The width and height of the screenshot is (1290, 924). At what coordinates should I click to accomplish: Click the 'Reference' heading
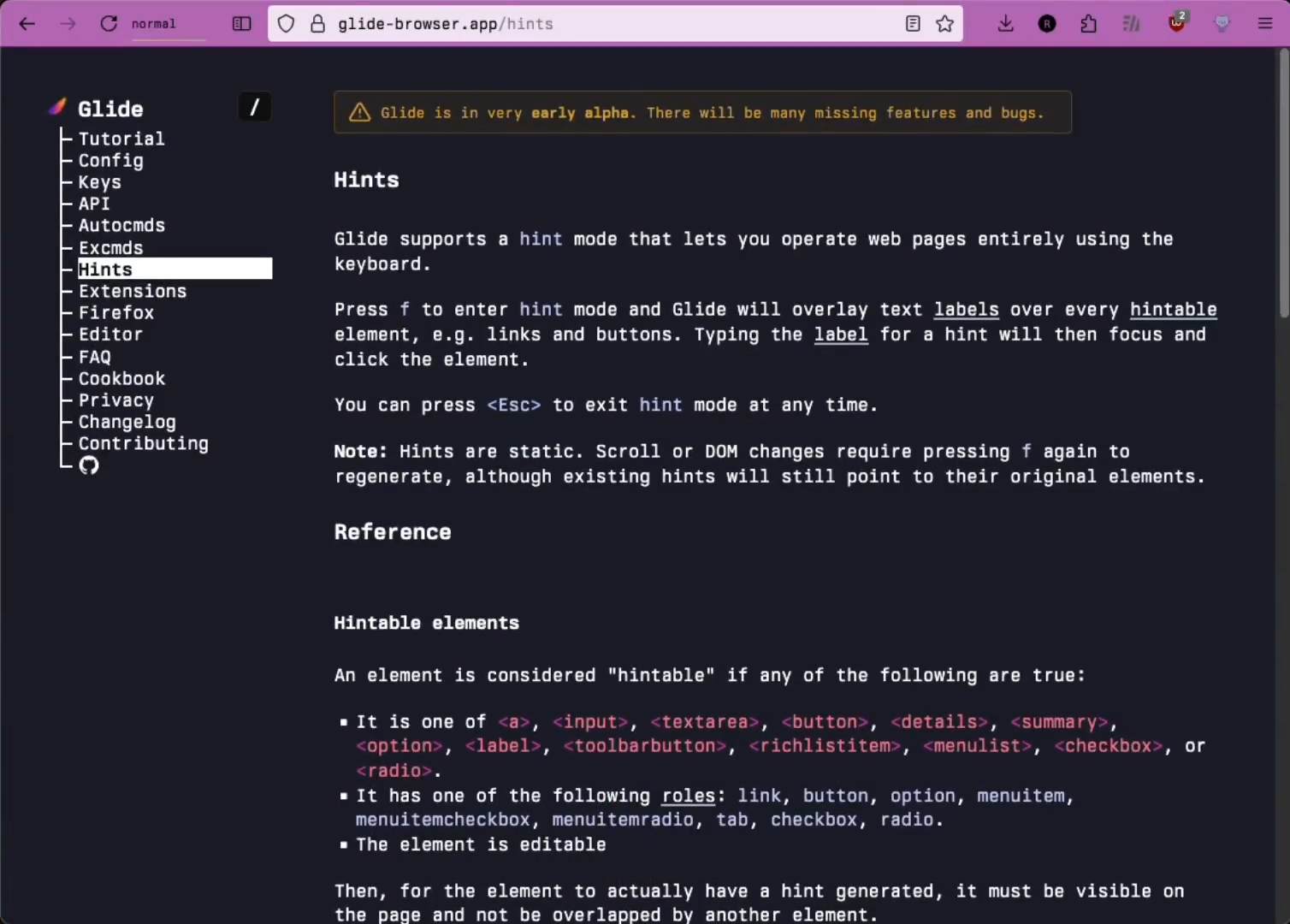[x=393, y=532]
